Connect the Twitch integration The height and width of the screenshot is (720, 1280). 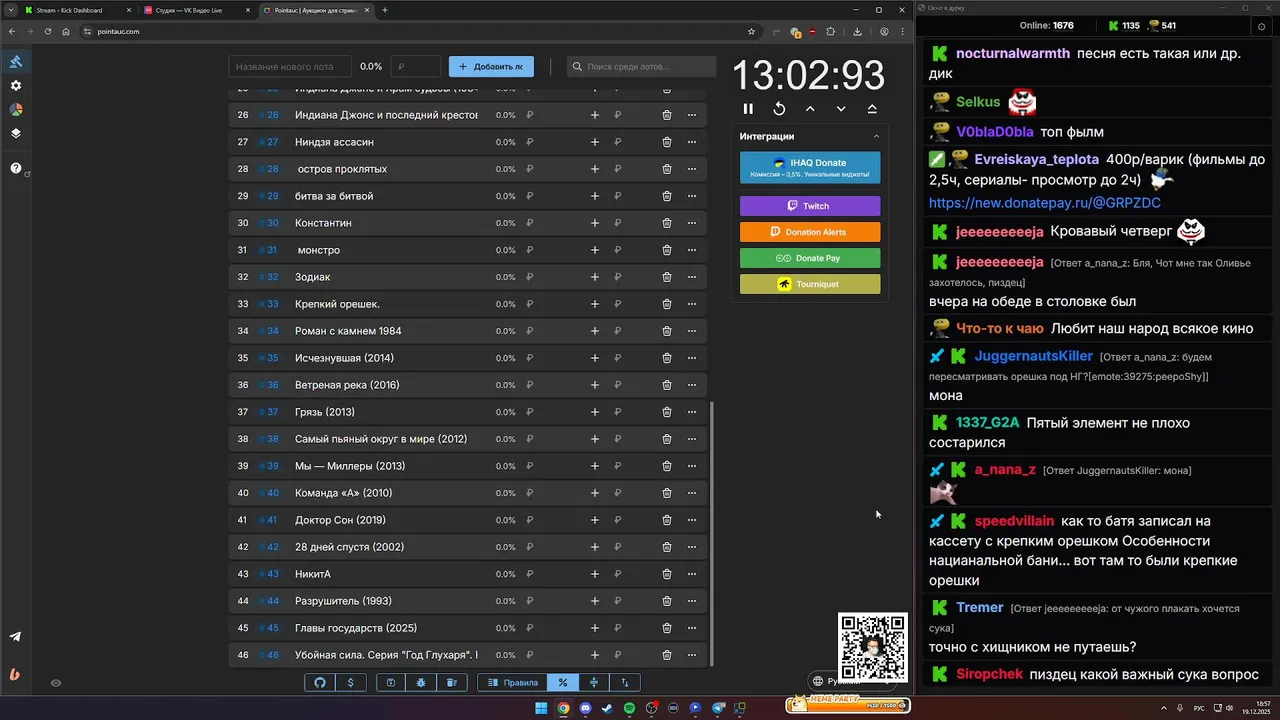810,206
